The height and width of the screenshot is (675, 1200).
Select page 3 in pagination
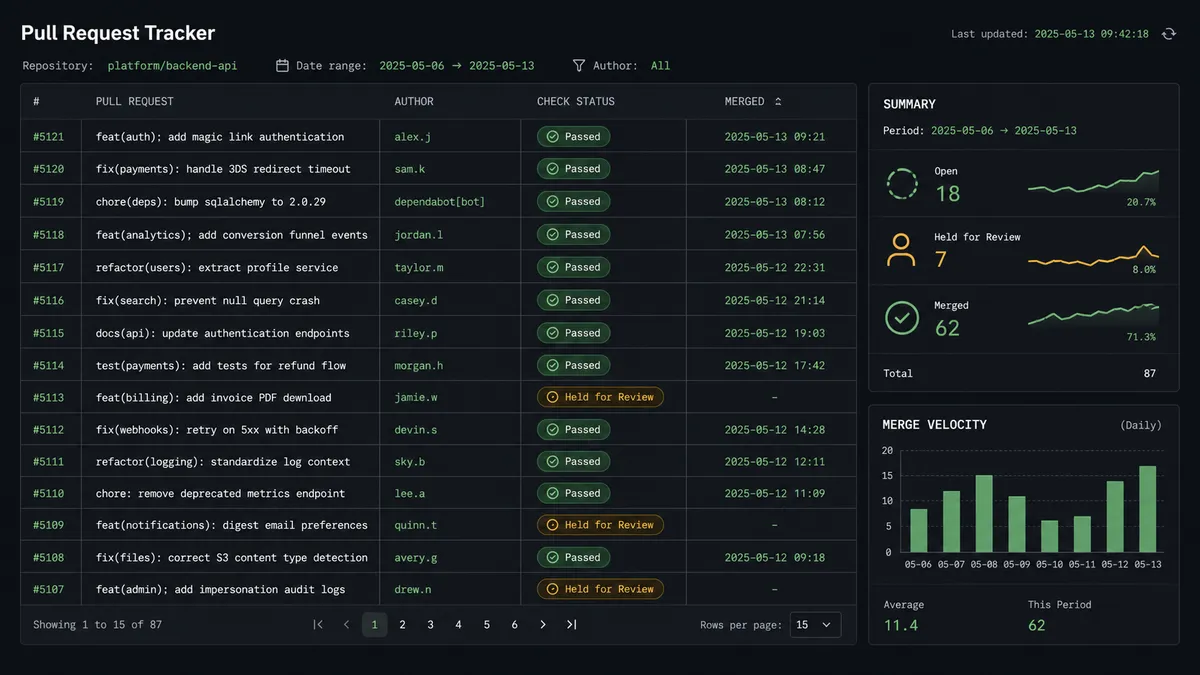pos(431,624)
